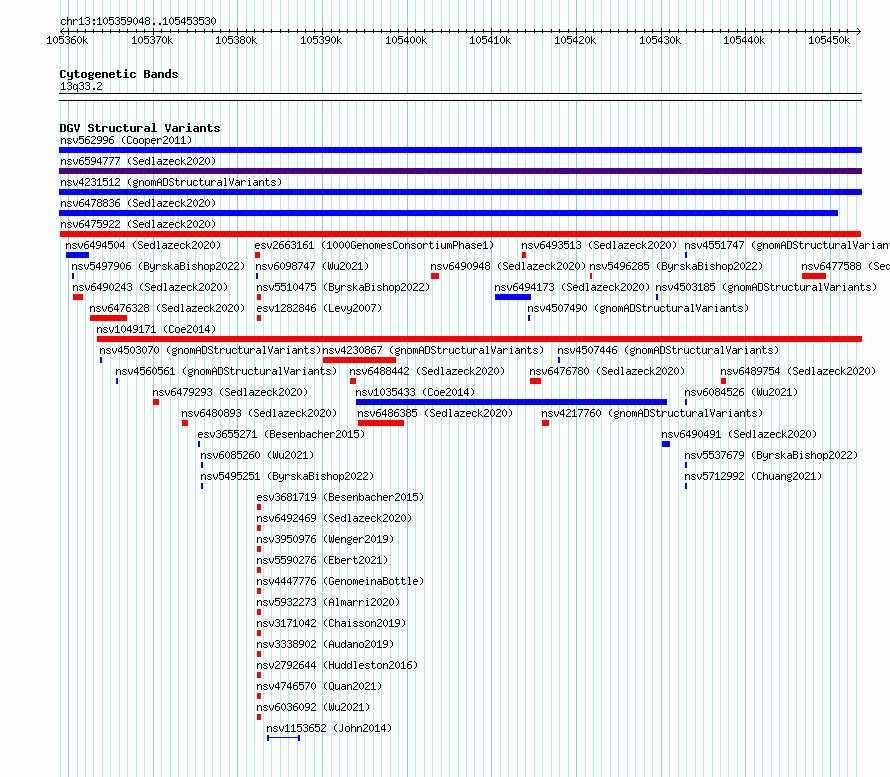Select the blue block under nsv6490491
This screenshot has width=890, height=777.
666,444
